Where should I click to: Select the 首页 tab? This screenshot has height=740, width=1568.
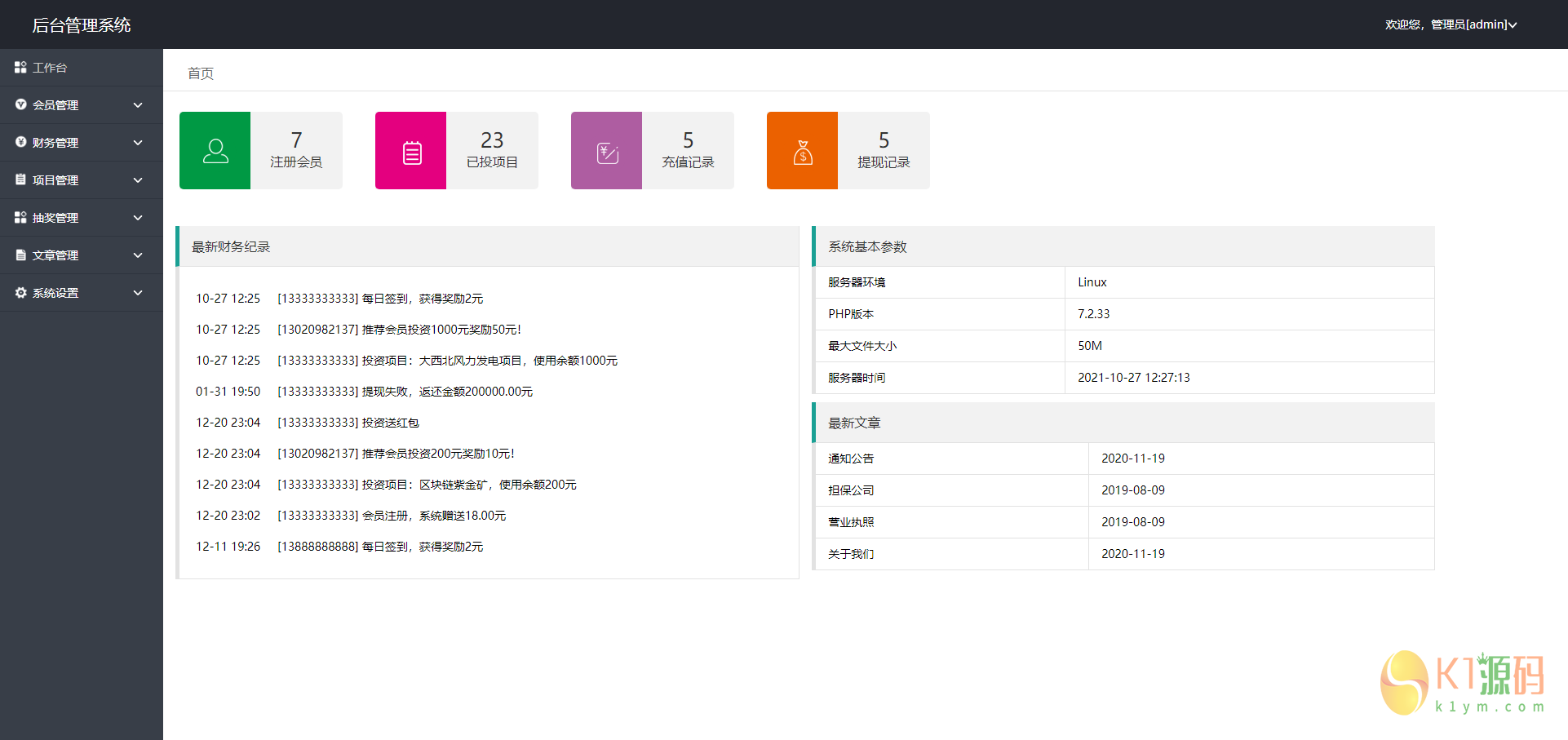click(x=201, y=73)
